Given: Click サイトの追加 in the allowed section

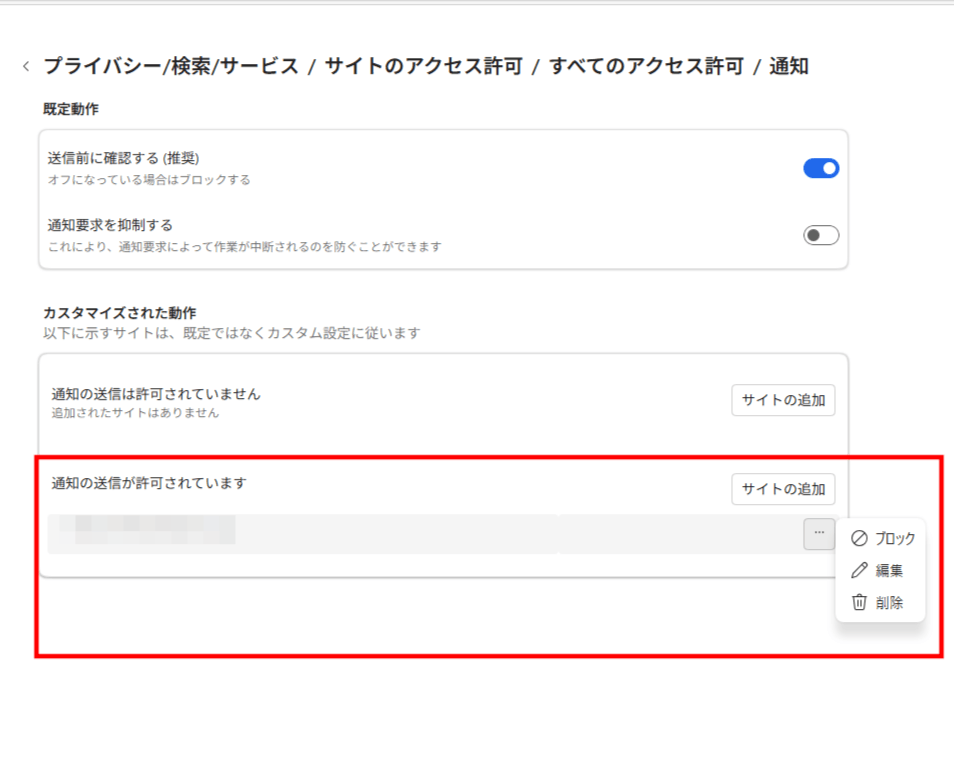Looking at the screenshot, I should pyautogui.click(x=783, y=489).
